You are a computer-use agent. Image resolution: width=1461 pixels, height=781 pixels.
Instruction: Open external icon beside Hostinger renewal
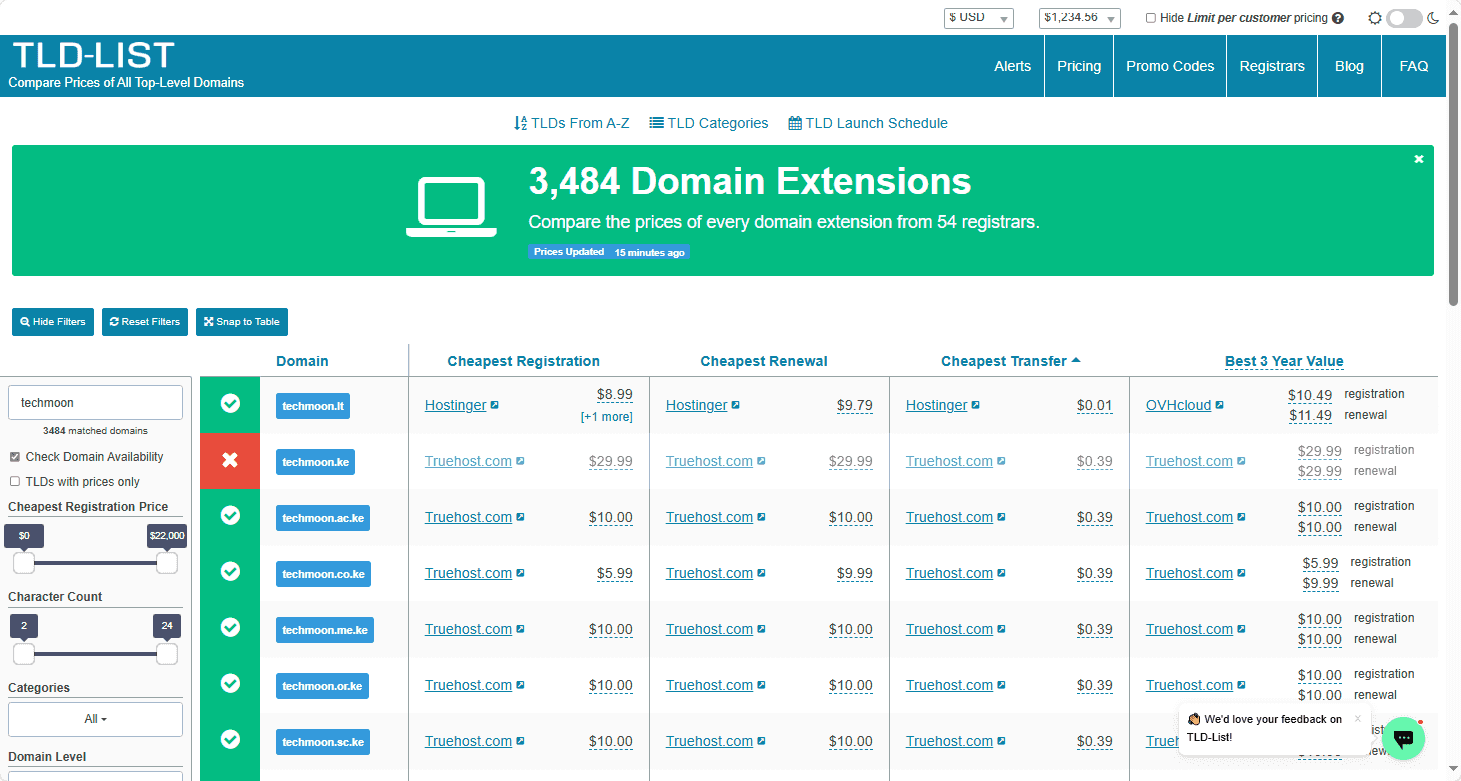click(x=736, y=405)
